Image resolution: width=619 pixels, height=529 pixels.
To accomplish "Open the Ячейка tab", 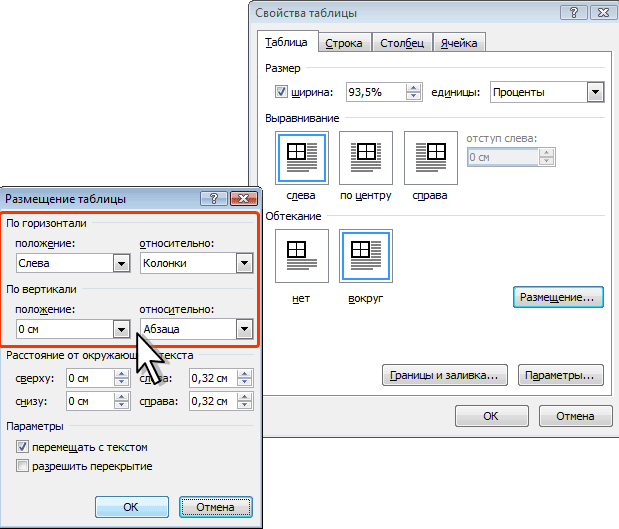I will click(459, 43).
